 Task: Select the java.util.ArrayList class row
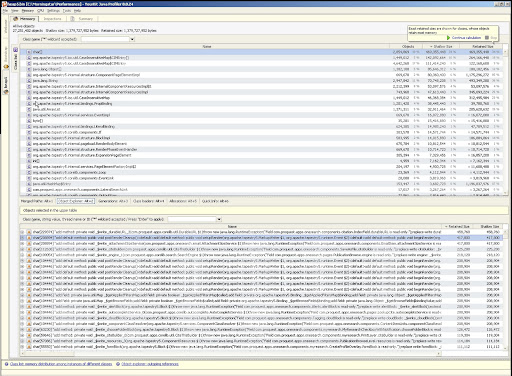pos(261,109)
